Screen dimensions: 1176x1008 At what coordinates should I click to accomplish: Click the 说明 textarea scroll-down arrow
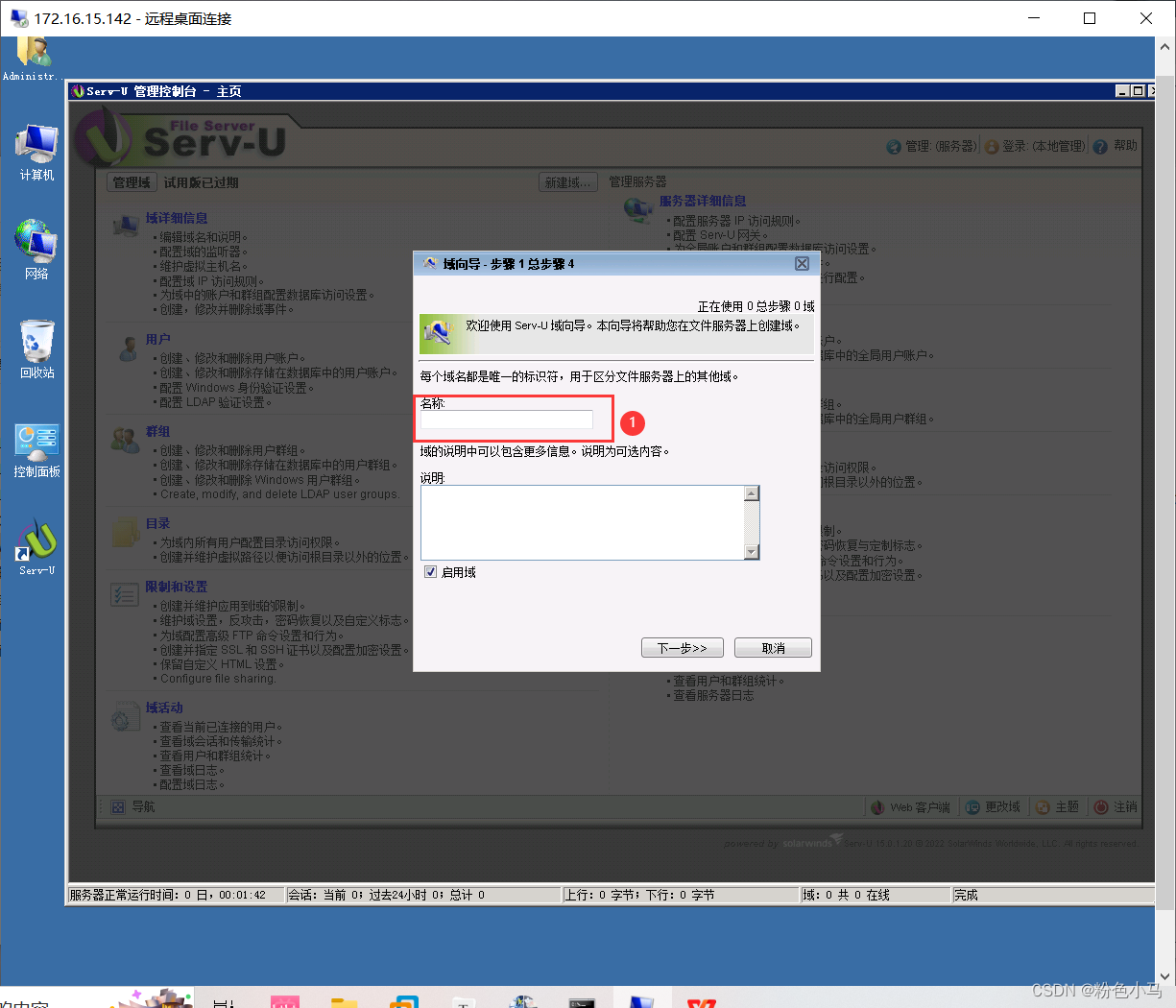tap(753, 551)
